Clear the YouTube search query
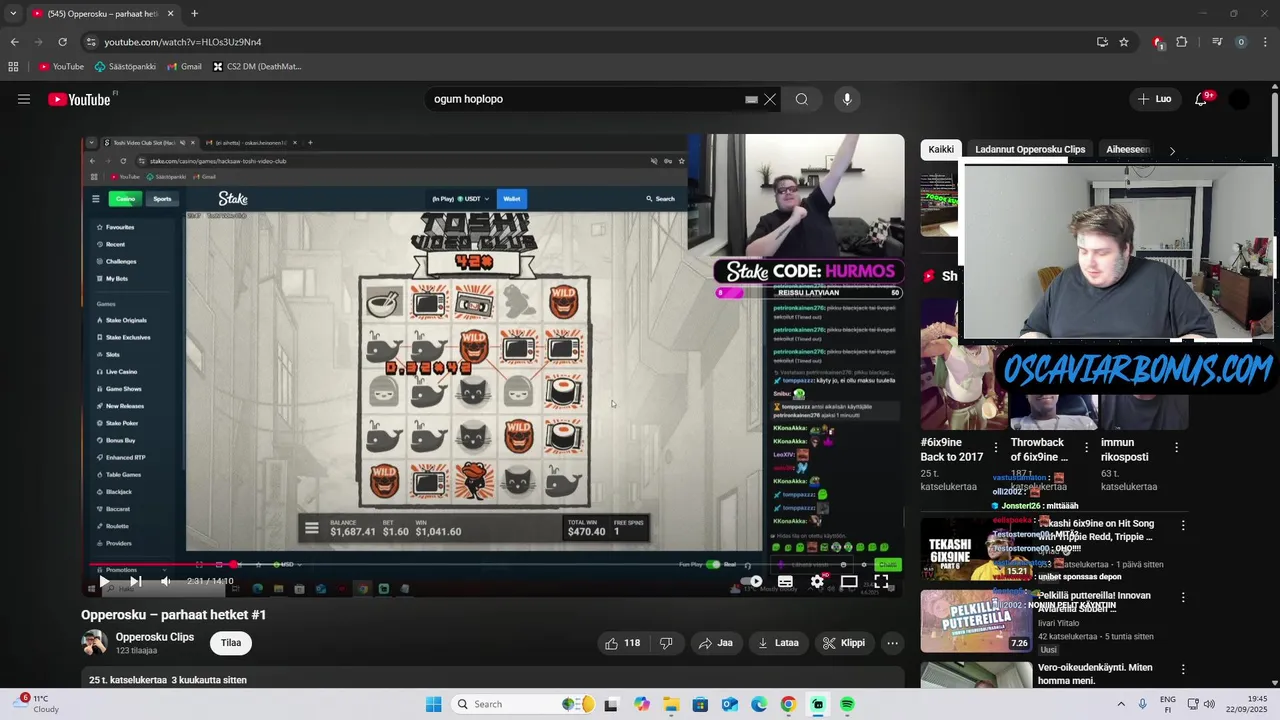This screenshot has height=720, width=1280. pos(770,99)
